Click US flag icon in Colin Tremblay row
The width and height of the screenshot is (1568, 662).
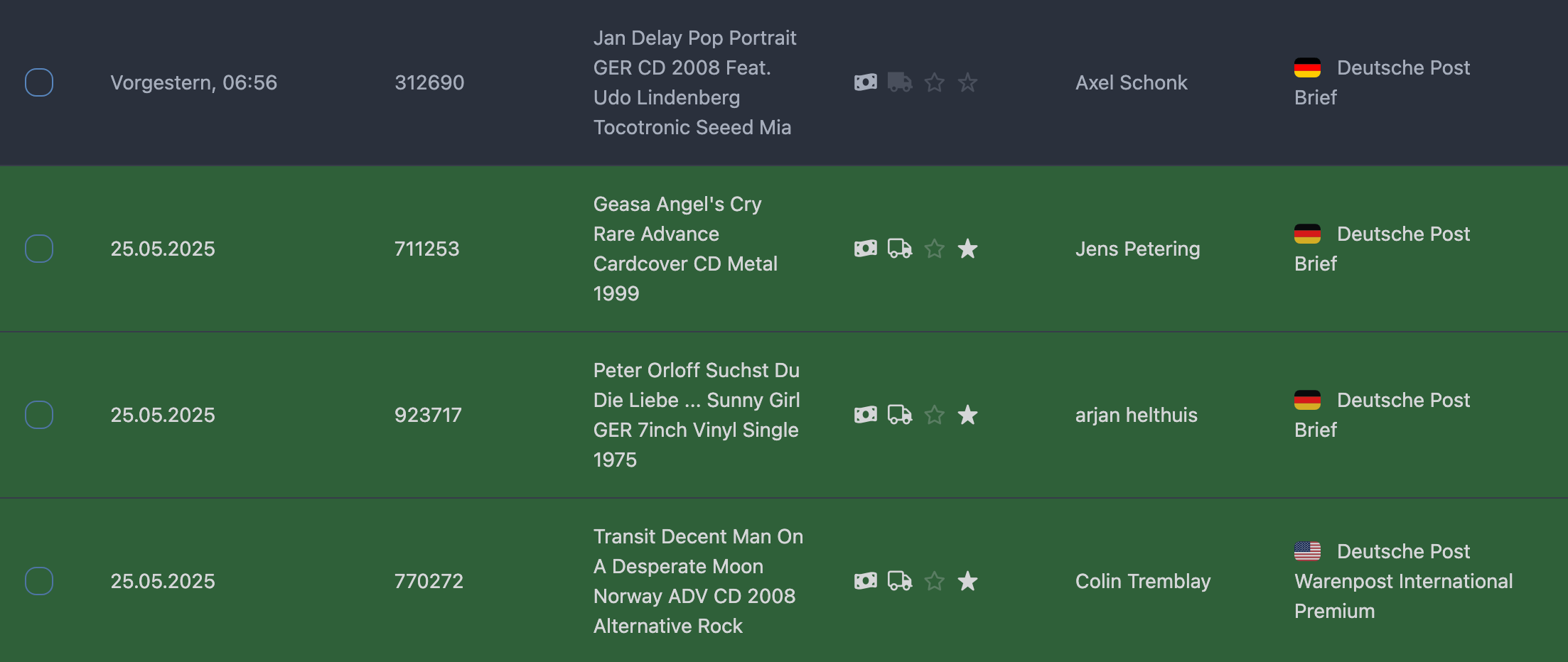point(1307,550)
